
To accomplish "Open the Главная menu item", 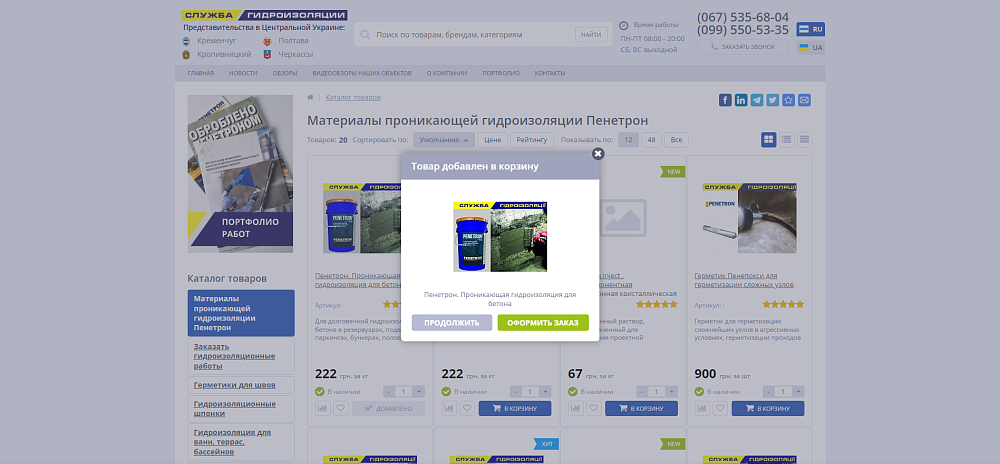I will (201, 73).
